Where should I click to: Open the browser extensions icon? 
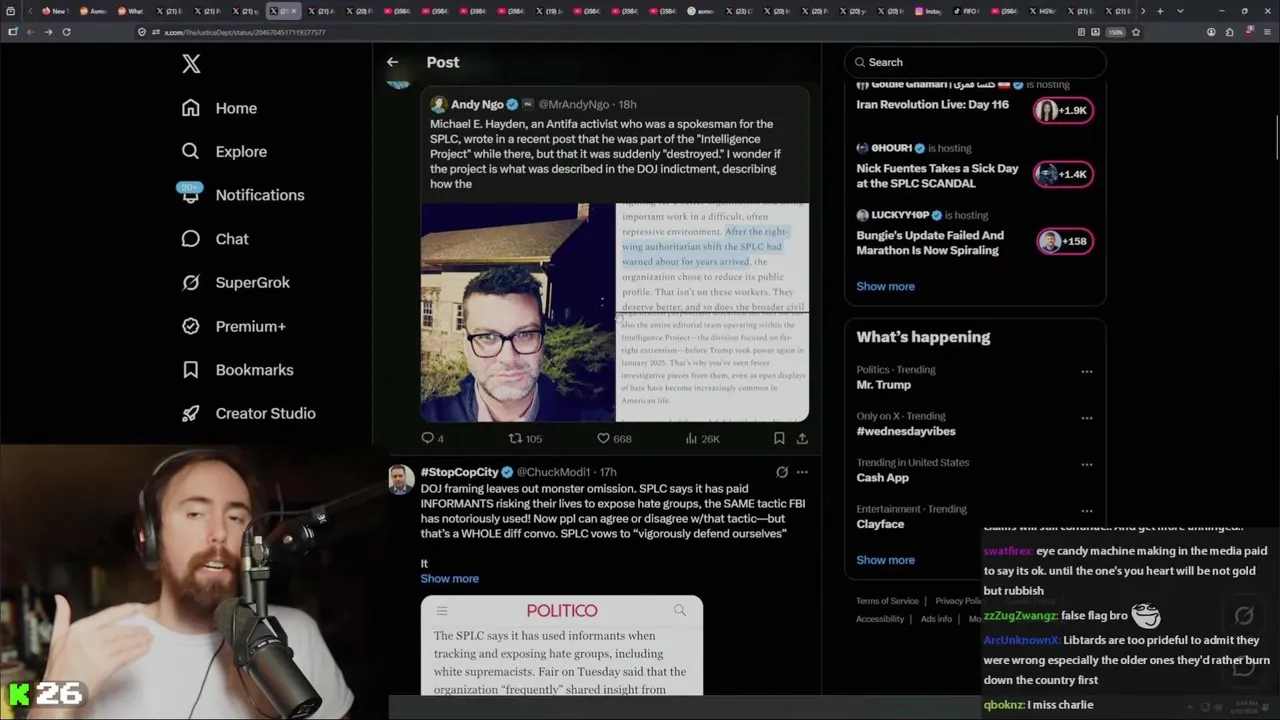click(x=1230, y=32)
